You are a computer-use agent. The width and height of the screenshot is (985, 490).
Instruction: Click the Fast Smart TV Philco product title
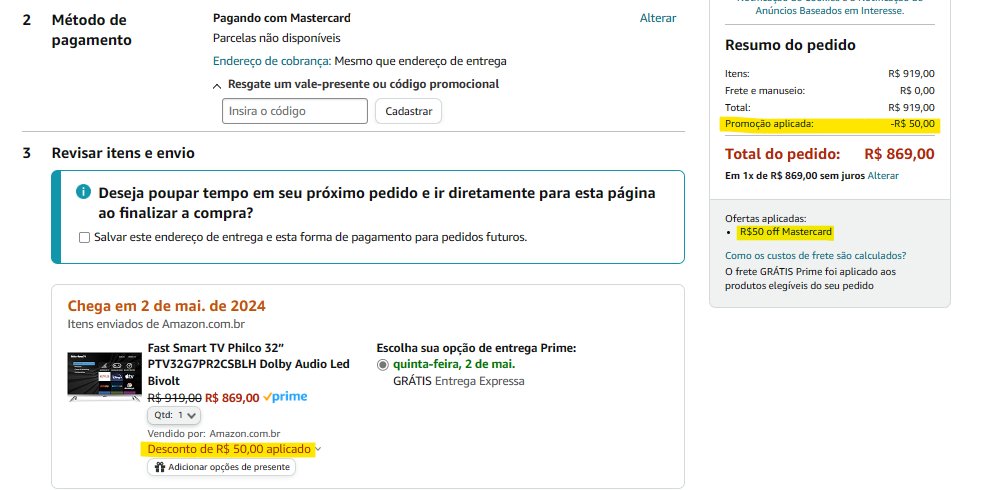click(249, 364)
